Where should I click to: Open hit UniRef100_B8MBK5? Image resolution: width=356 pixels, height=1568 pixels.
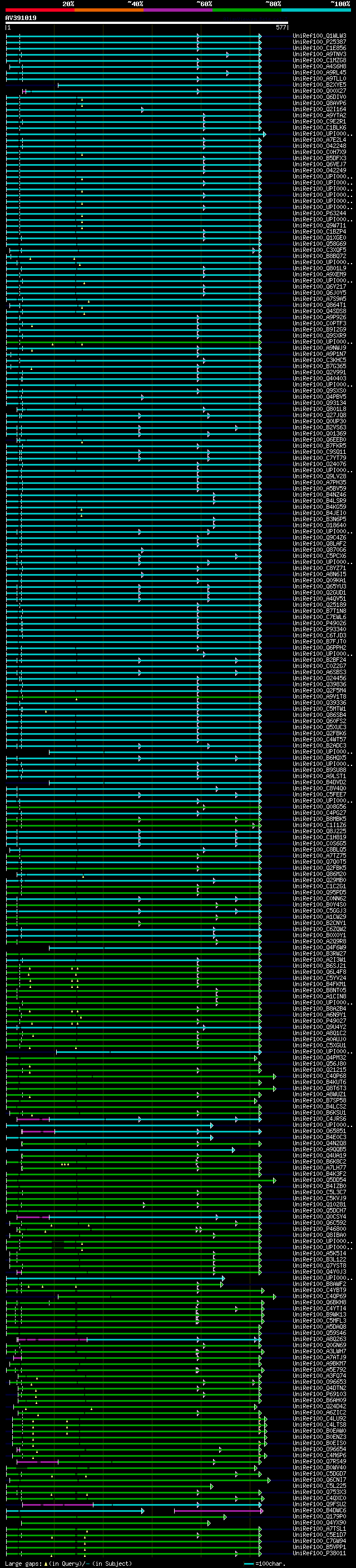tap(319, 819)
